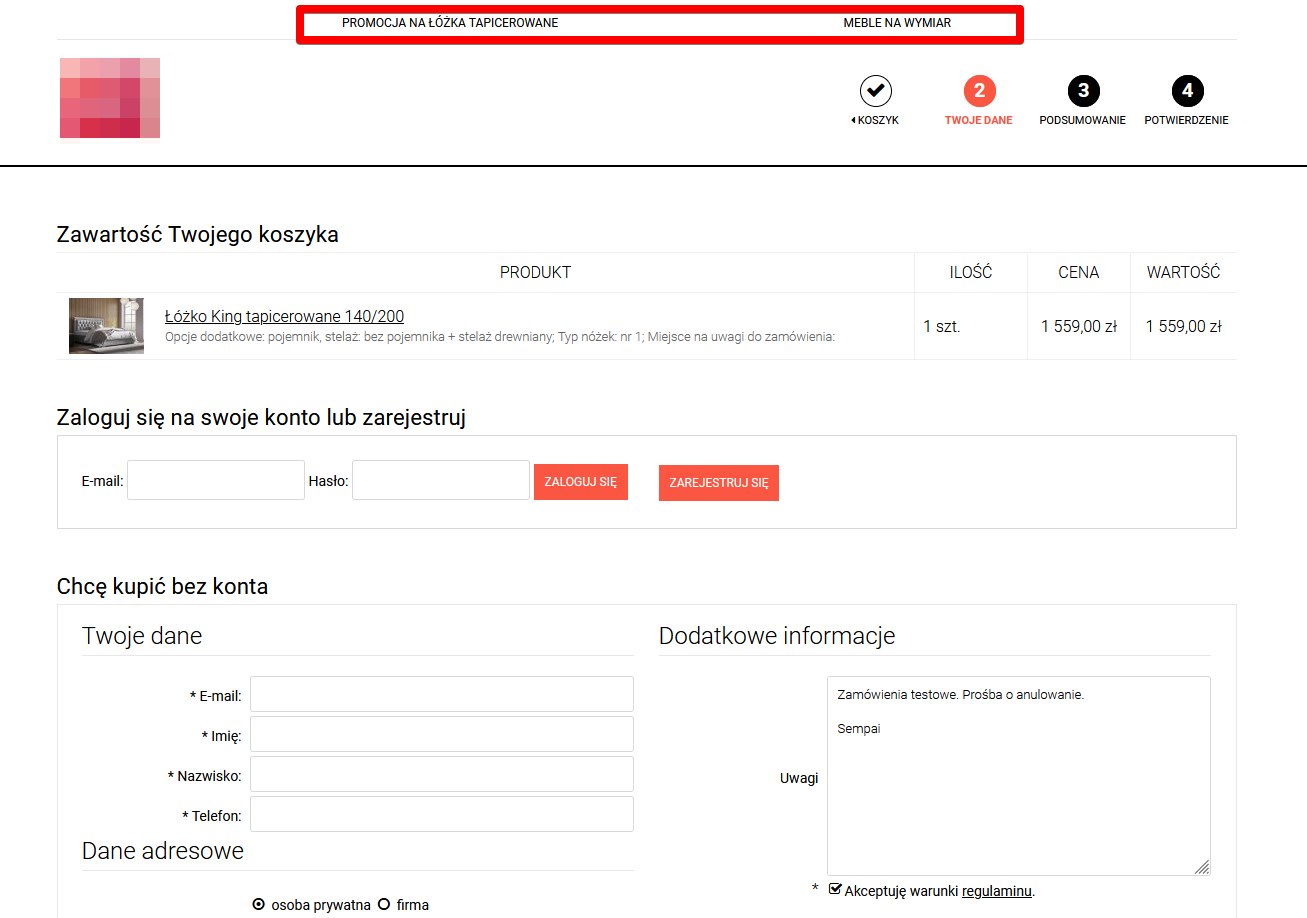Toggle the 'Akceptuję warunki regulaminu' checkbox
The width and height of the screenshot is (1307, 918).
pyautogui.click(x=835, y=889)
